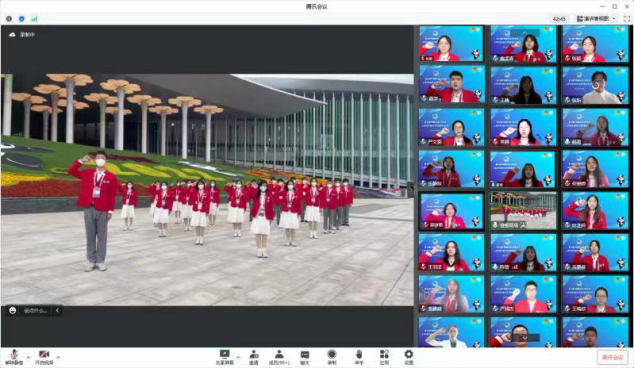Select the live venue feed thumbnail in gallery
This screenshot has width=634, height=368.
coord(523,210)
